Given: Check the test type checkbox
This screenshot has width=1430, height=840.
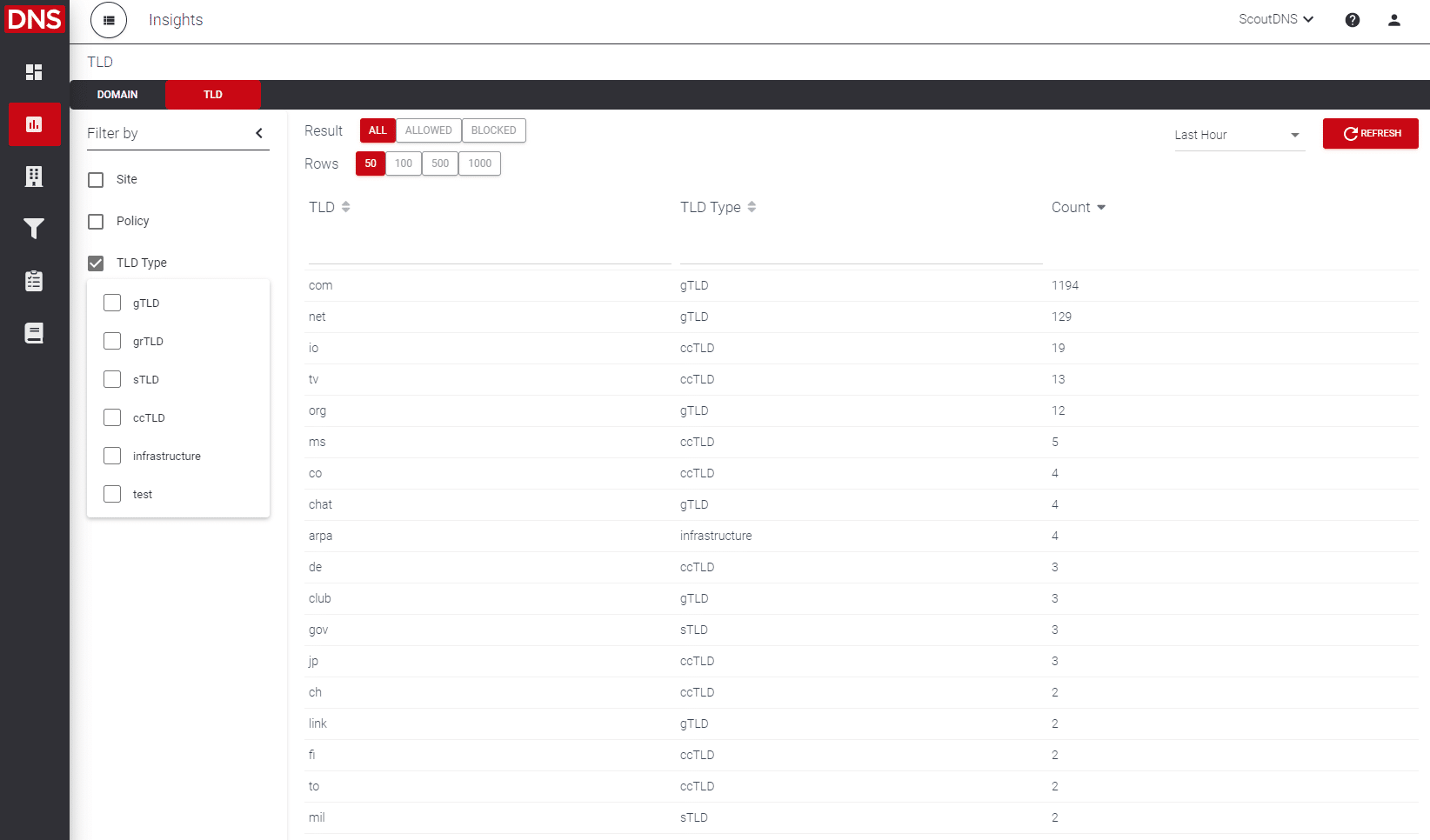Looking at the screenshot, I should coord(112,494).
